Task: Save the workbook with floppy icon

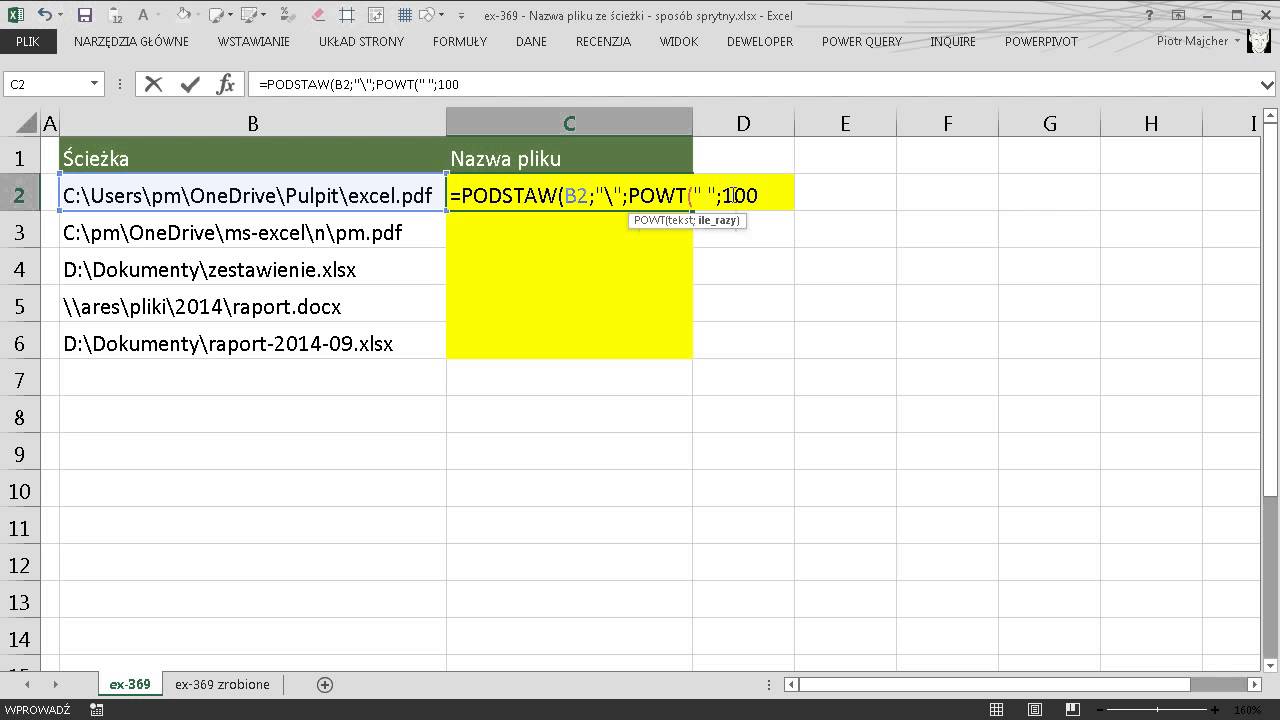Action: (85, 15)
